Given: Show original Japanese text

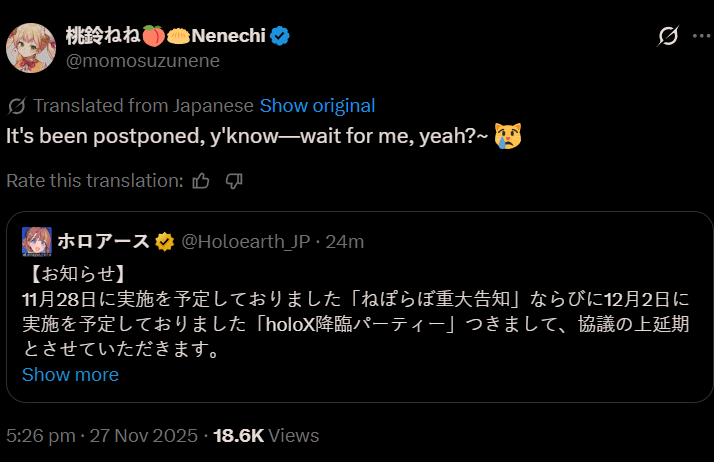Looking at the screenshot, I should (317, 105).
